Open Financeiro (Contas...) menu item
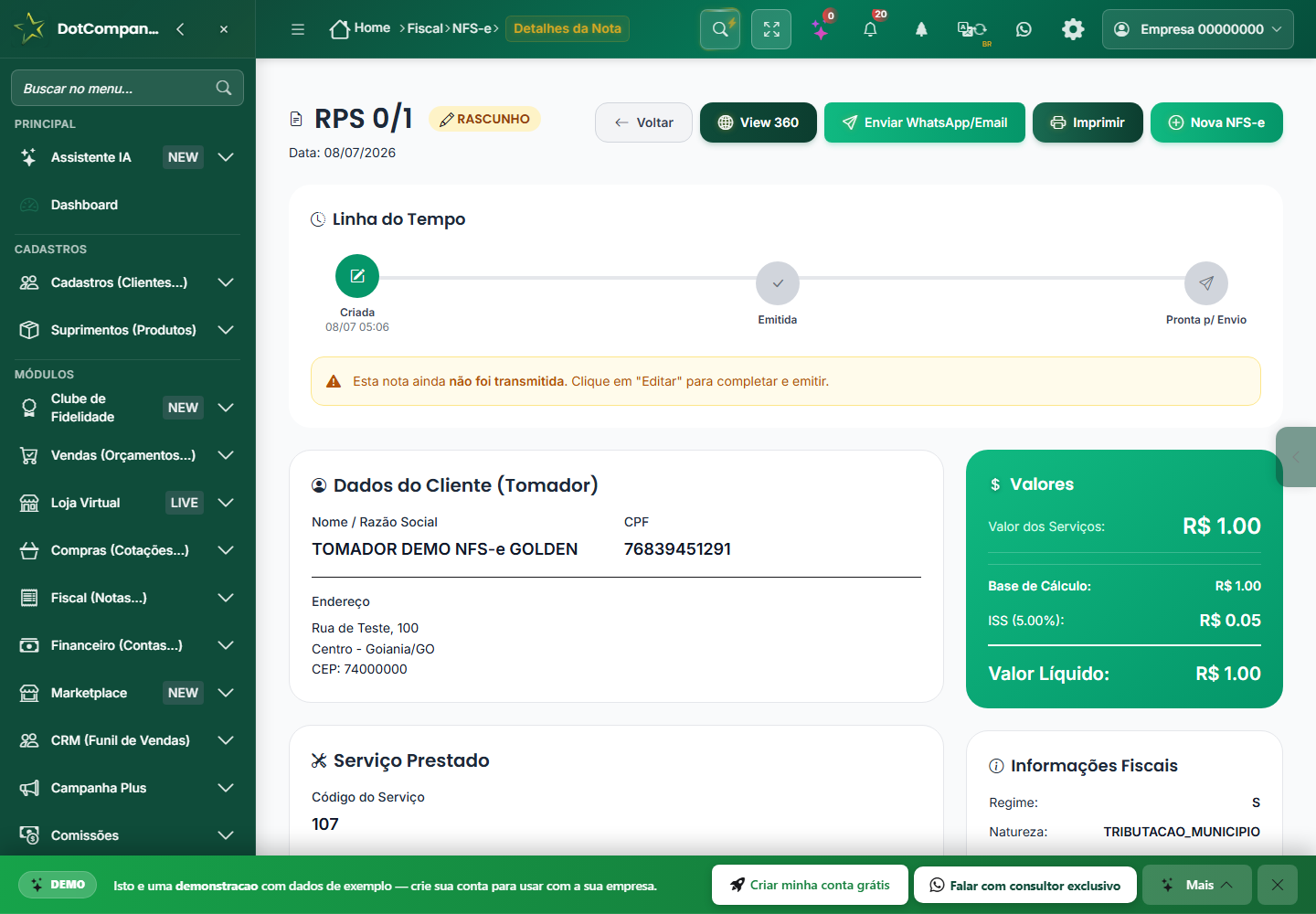 [x=127, y=645]
